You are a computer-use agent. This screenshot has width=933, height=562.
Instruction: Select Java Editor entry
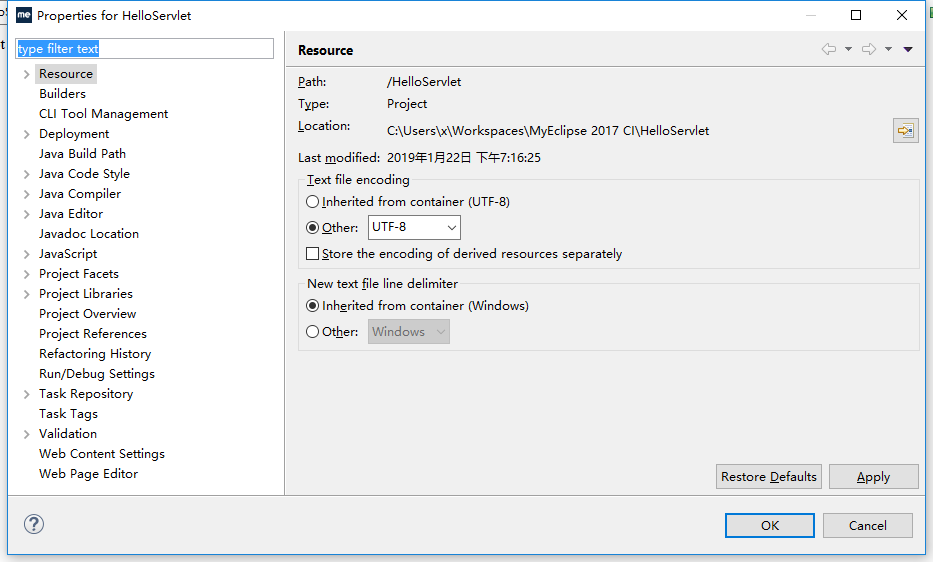(x=71, y=214)
